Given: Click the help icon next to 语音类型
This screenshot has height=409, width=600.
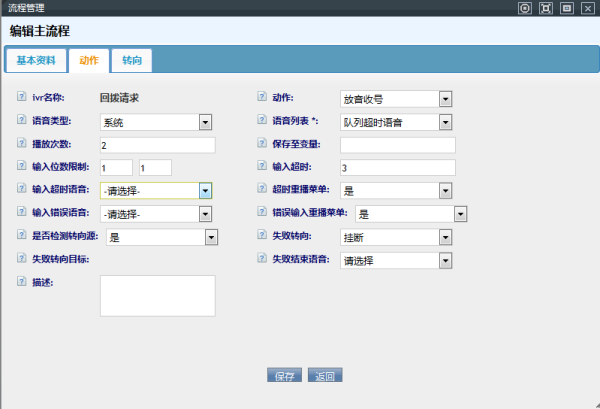Looking at the screenshot, I should tap(22, 121).
